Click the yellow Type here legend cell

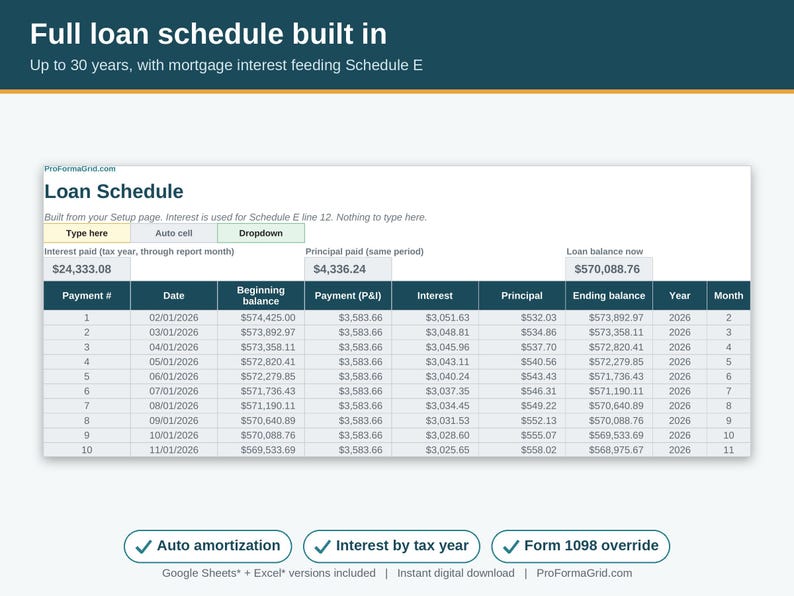point(87,233)
